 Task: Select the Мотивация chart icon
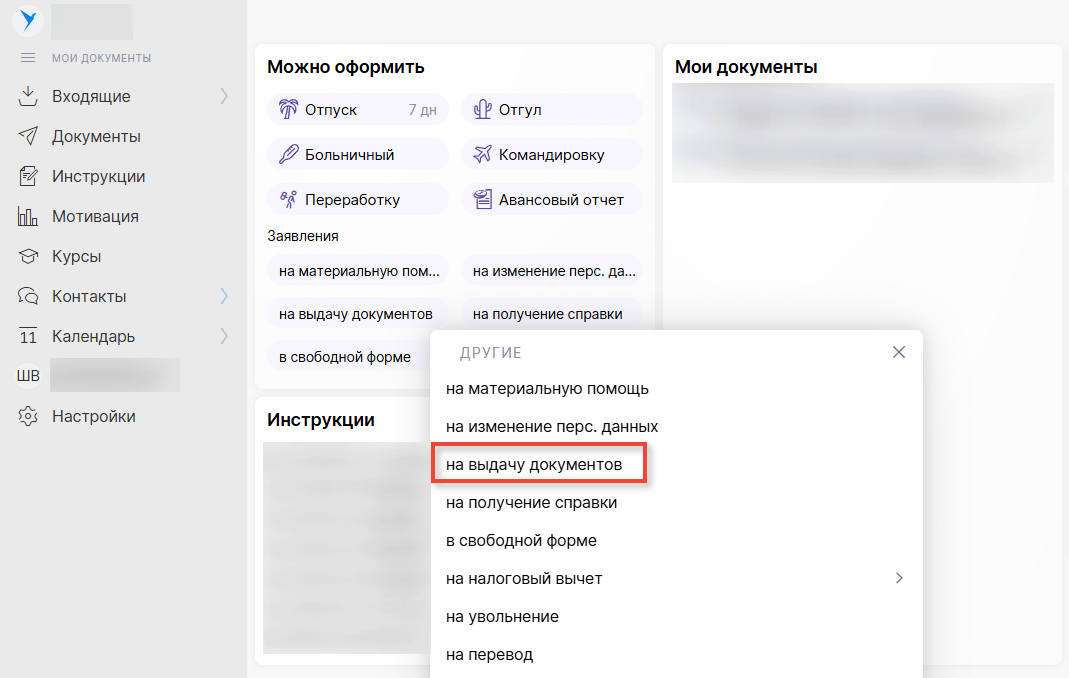point(28,217)
